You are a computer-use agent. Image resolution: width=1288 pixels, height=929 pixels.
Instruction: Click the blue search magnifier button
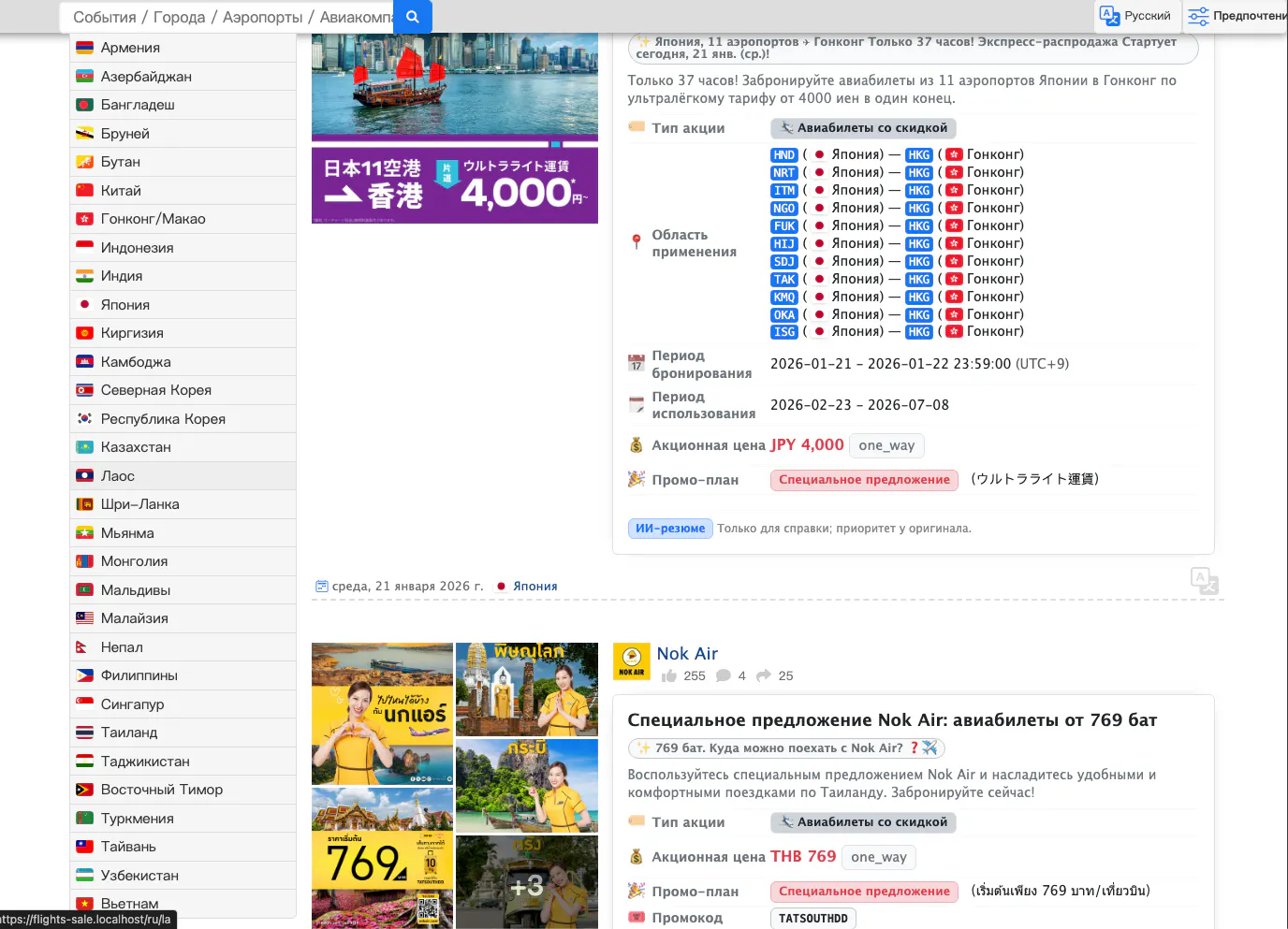[412, 16]
